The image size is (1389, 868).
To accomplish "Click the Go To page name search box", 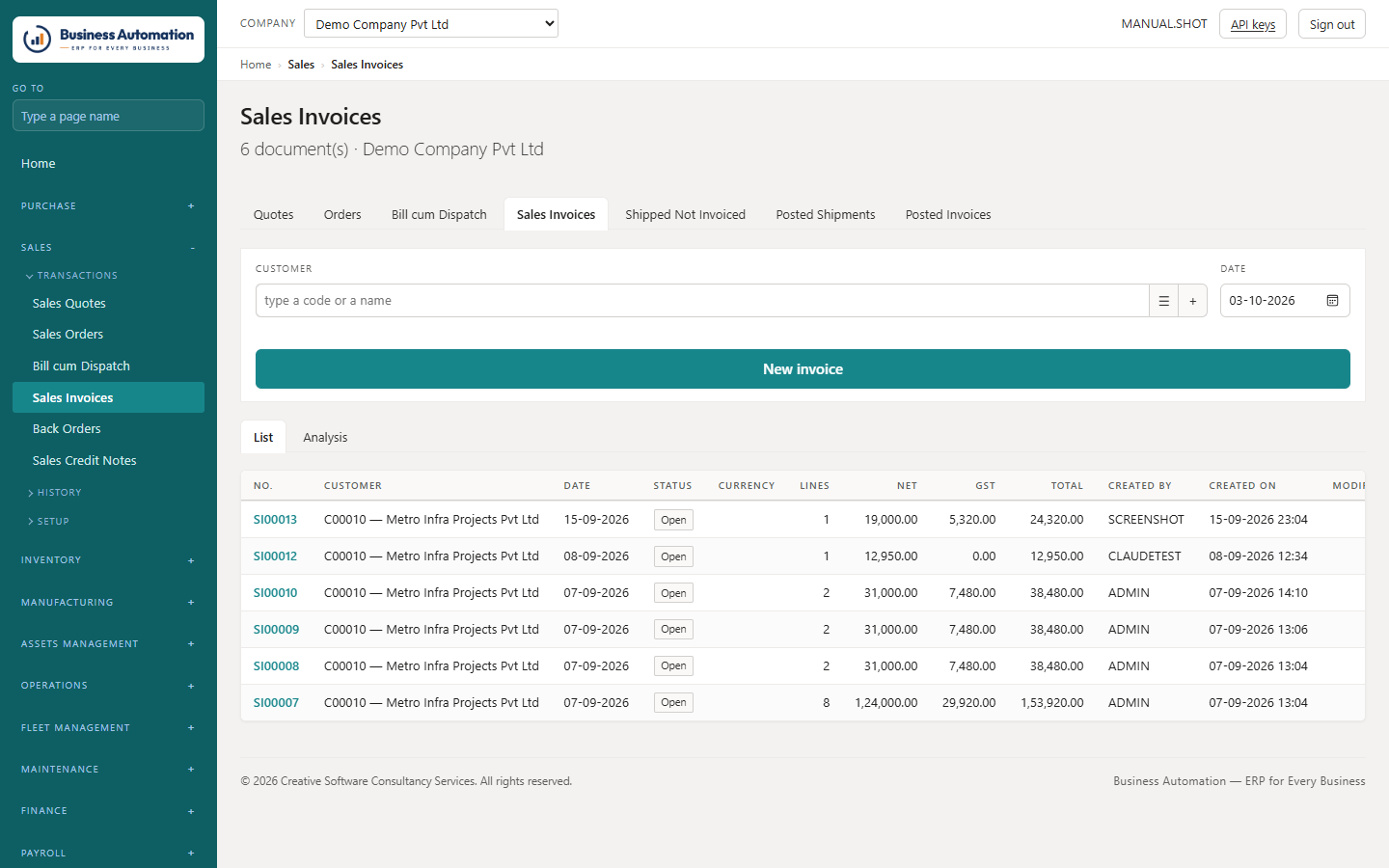I will coord(108,116).
